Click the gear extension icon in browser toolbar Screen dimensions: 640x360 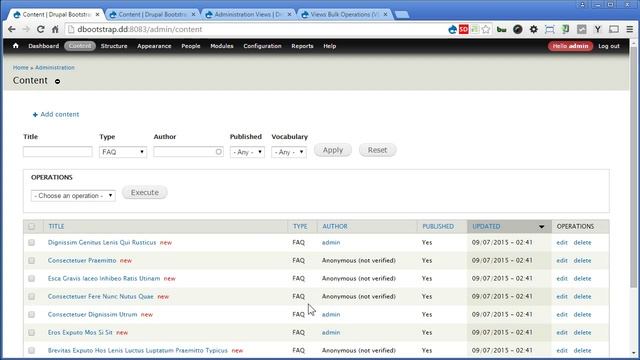533,29
